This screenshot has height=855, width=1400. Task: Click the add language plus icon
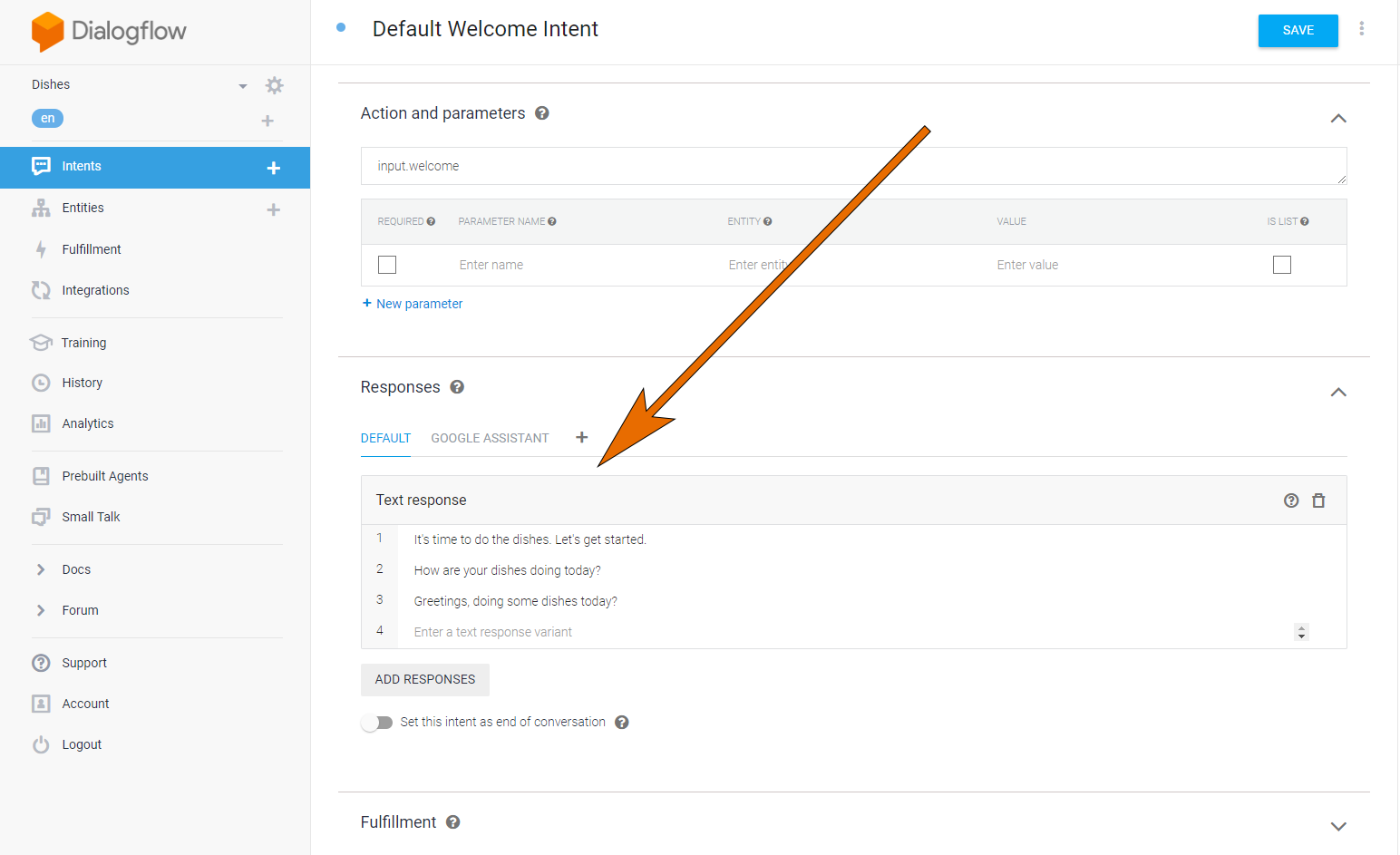pyautogui.click(x=267, y=121)
